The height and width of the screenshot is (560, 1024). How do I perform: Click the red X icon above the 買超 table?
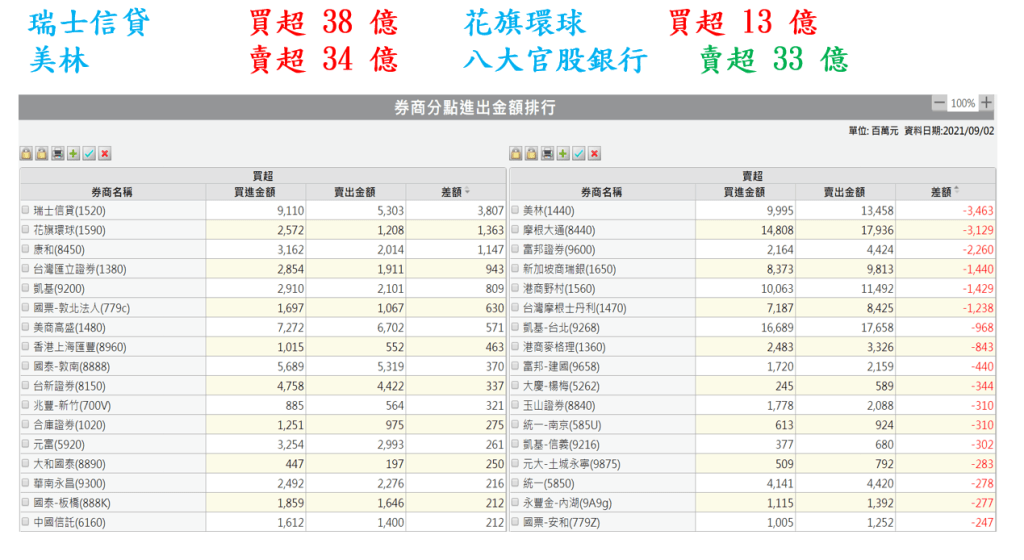[x=105, y=153]
